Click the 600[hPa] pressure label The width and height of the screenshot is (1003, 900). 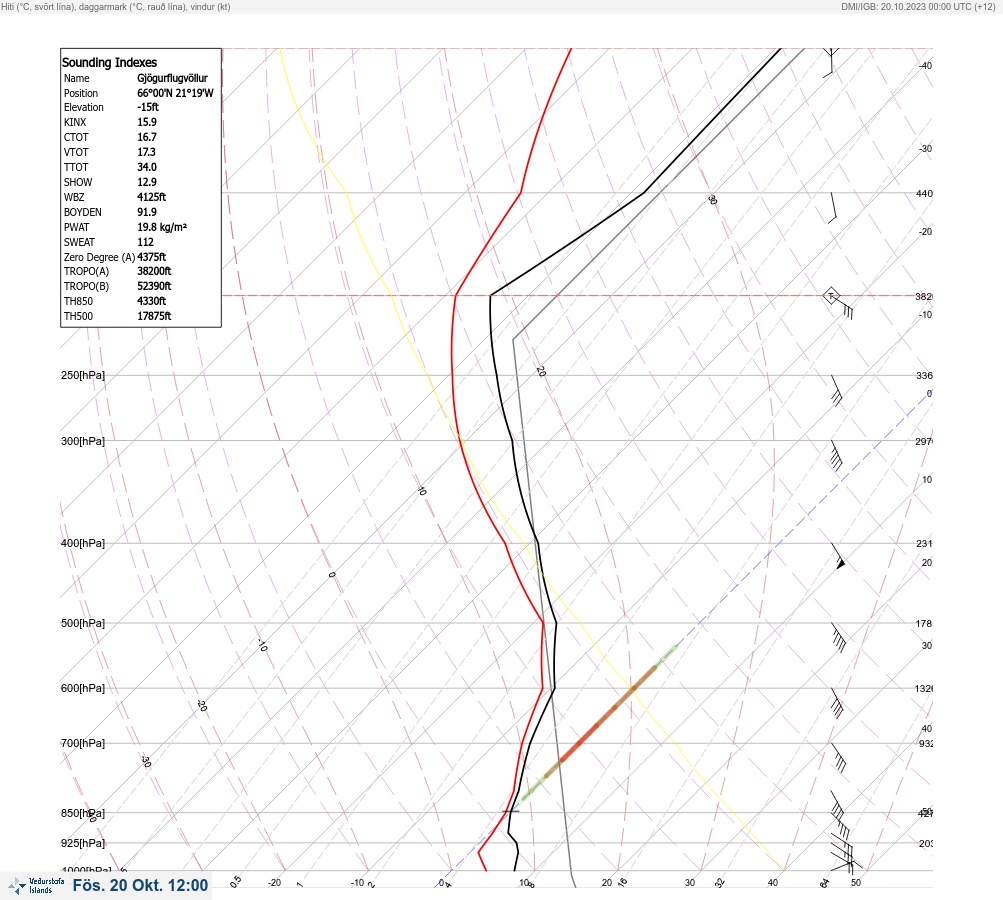point(83,689)
